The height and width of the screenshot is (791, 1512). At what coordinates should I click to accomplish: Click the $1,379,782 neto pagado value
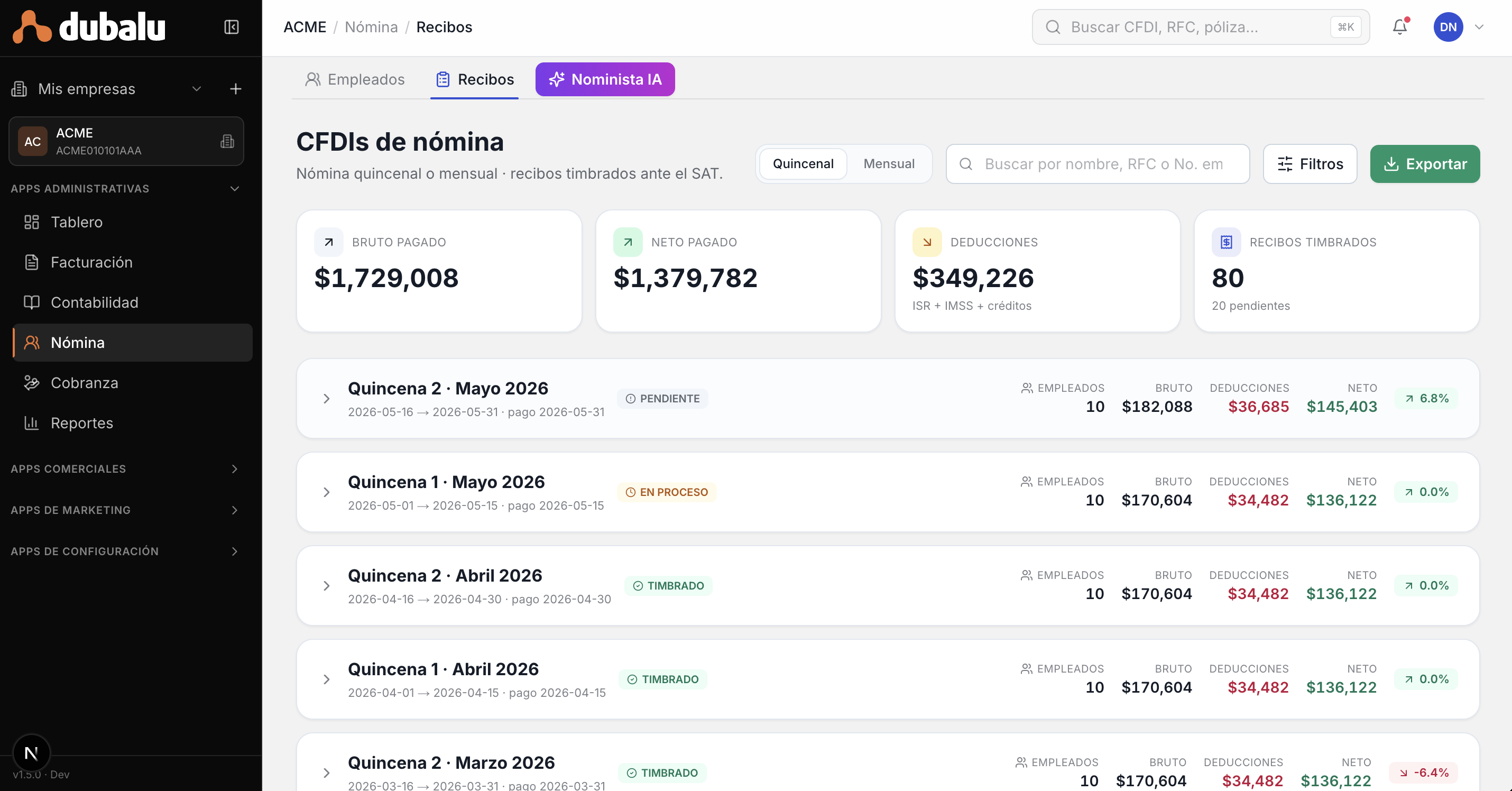click(x=686, y=278)
